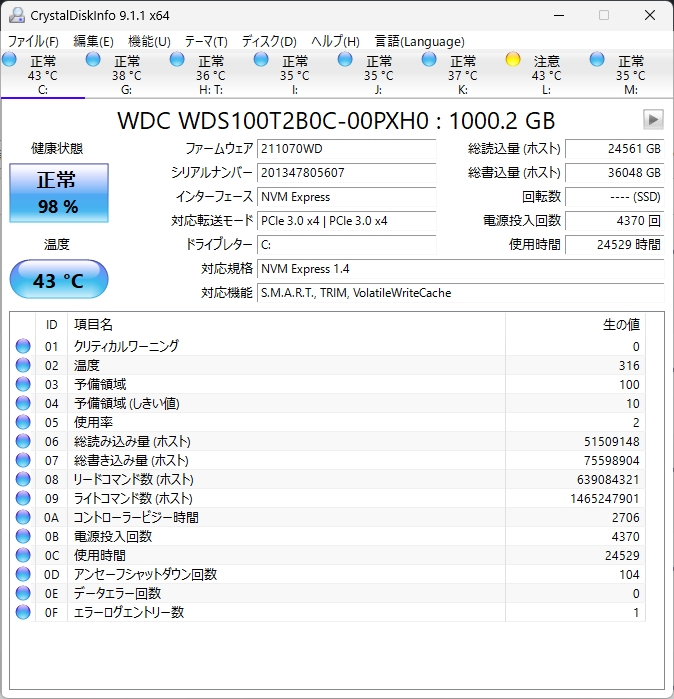Select the raw value 1465247901

tap(605, 498)
